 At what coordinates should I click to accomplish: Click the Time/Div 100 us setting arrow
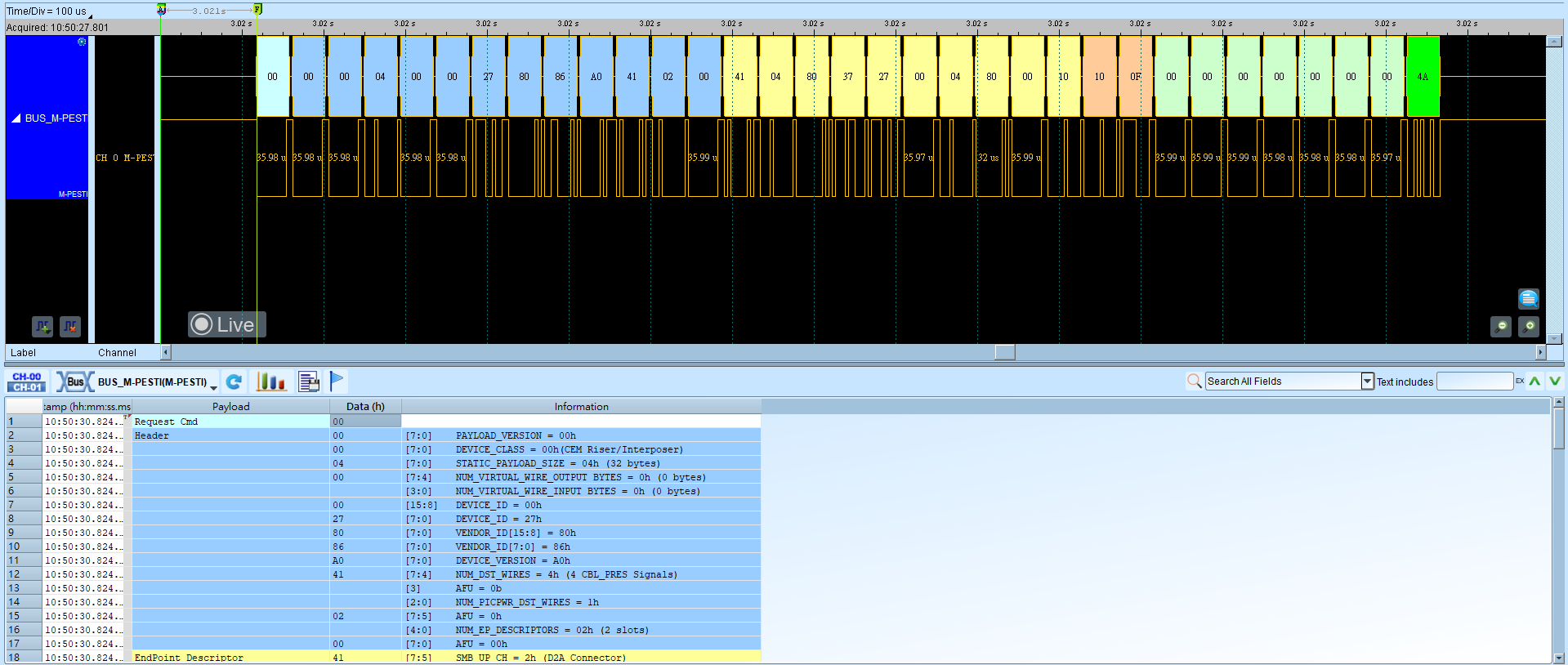pyautogui.click(x=91, y=15)
